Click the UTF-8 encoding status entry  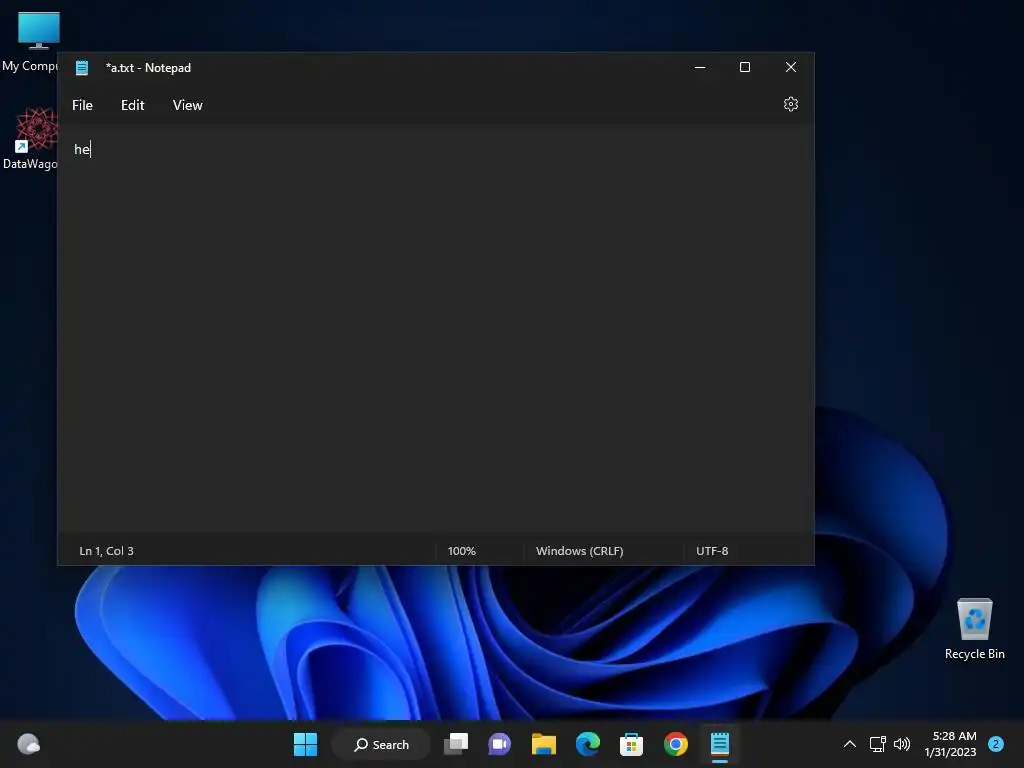click(712, 551)
